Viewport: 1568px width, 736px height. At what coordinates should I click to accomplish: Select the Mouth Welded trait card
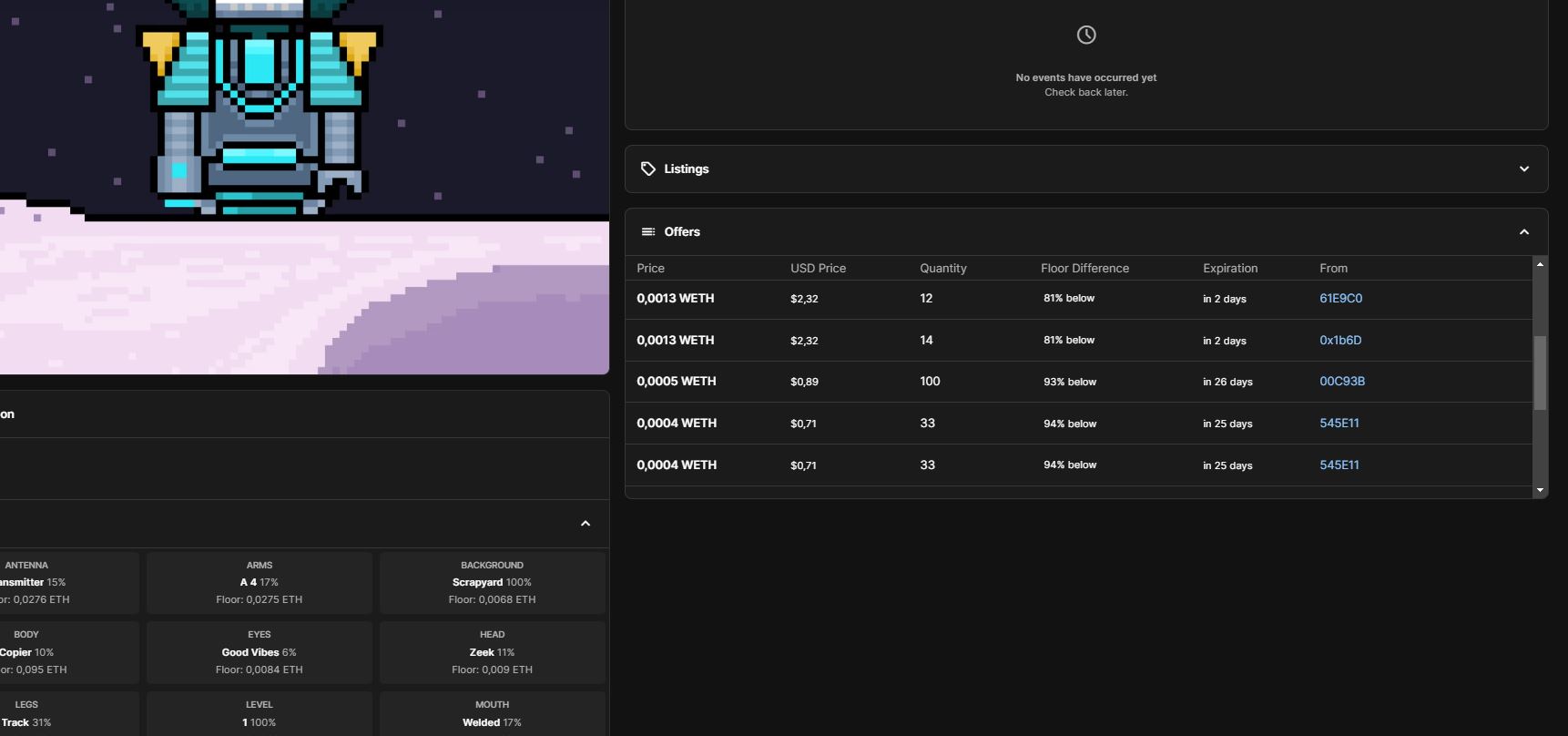point(492,714)
